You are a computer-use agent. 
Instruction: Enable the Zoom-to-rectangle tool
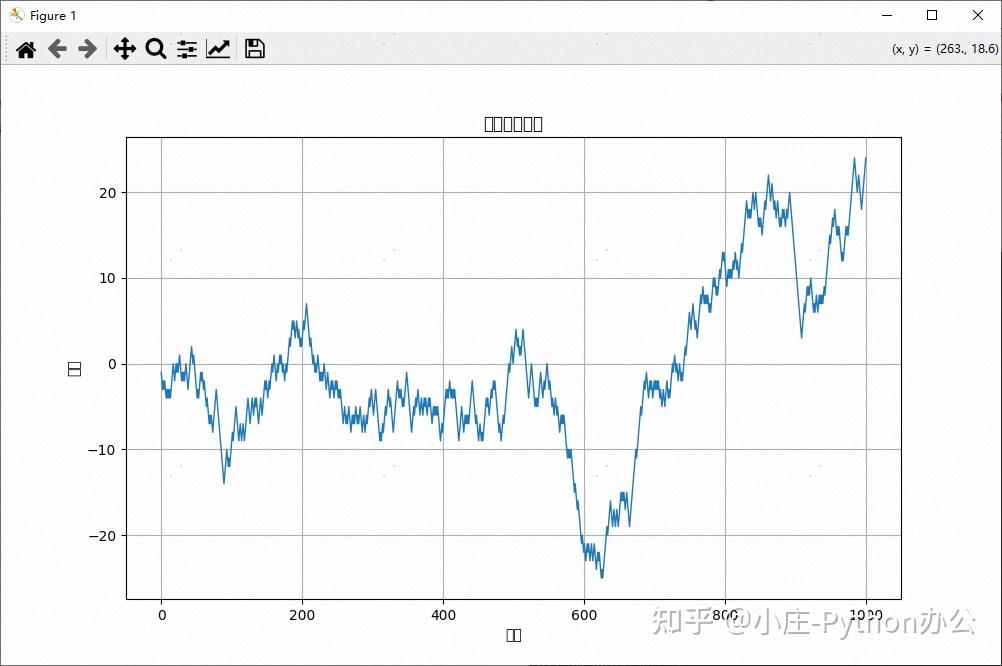[x=155, y=48]
